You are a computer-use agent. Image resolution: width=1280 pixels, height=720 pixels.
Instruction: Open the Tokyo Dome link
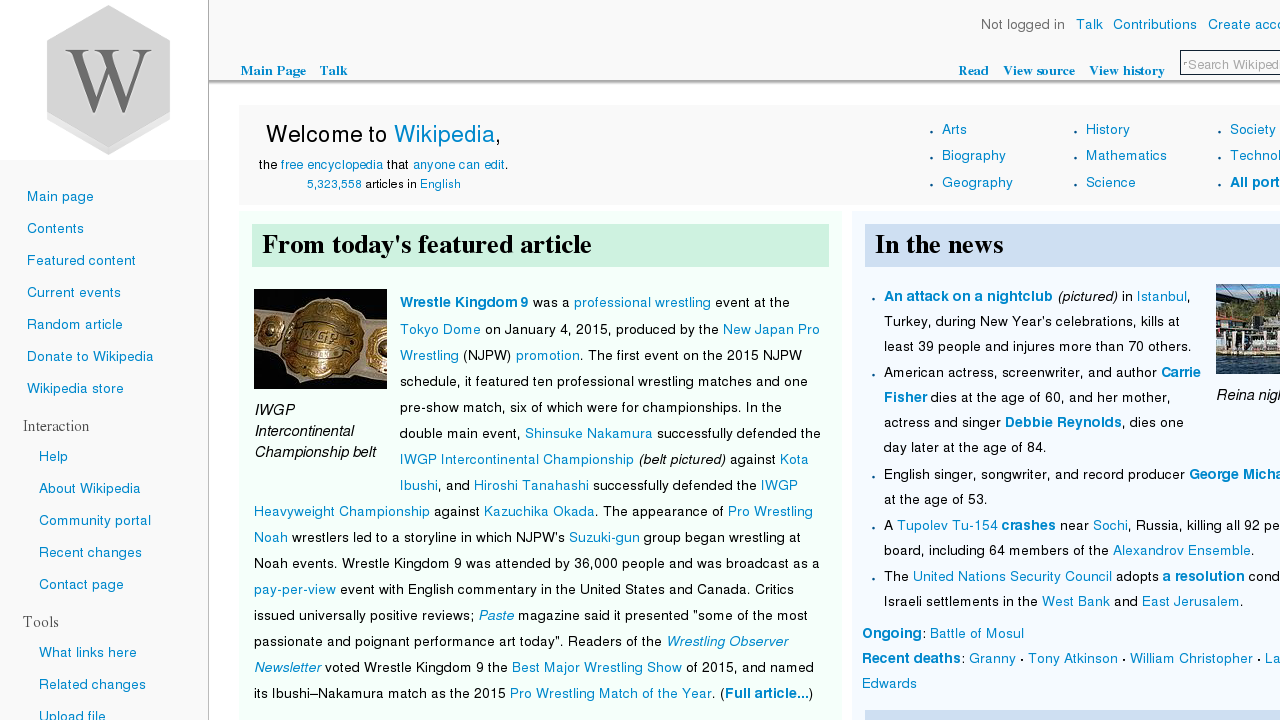tap(440, 329)
